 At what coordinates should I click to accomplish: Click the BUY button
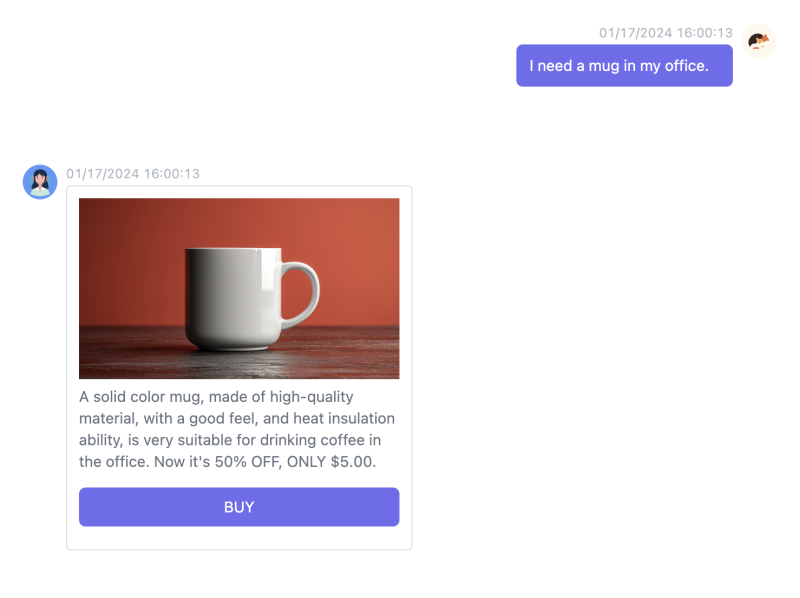click(x=239, y=507)
